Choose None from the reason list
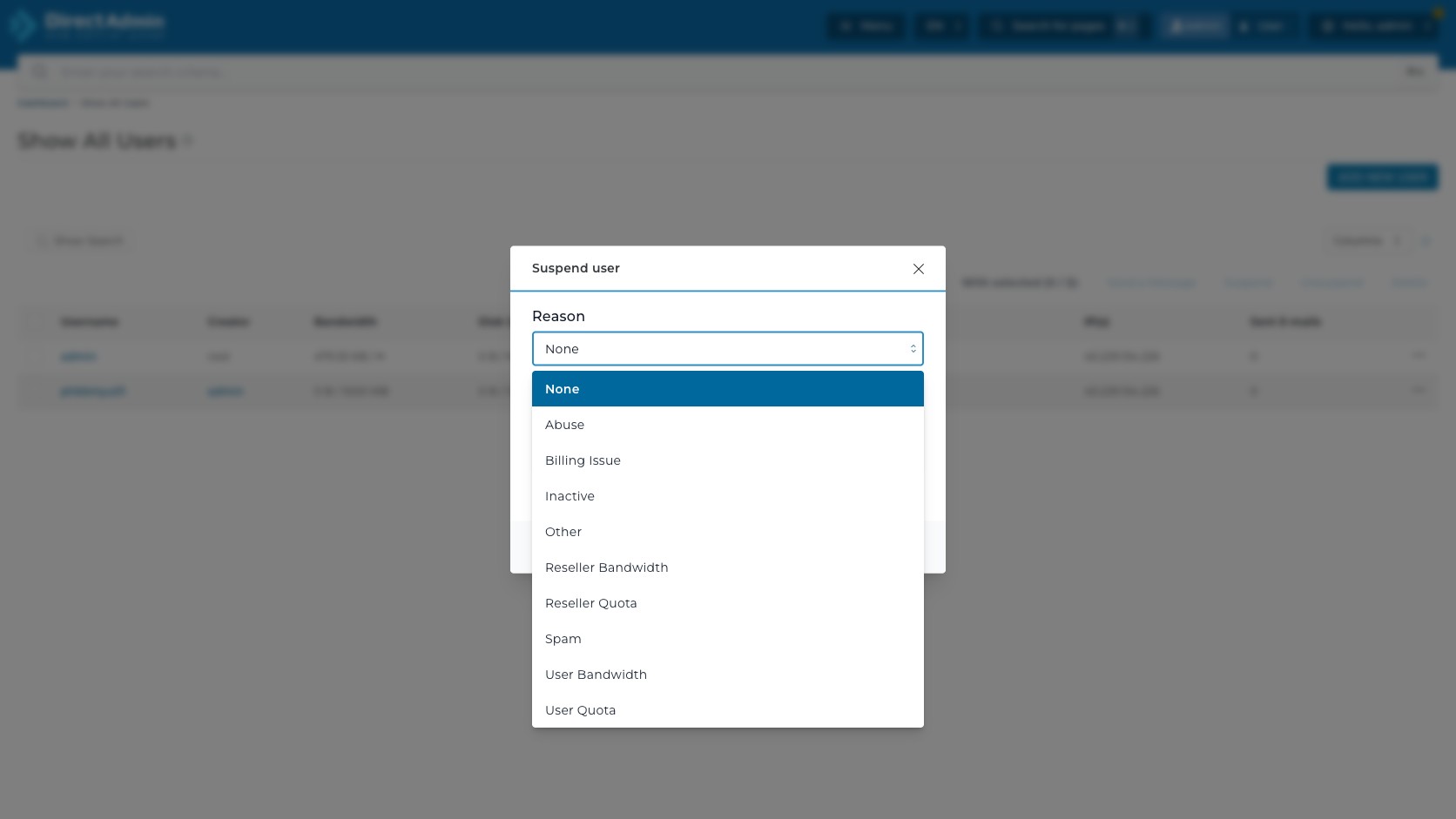 [727, 389]
